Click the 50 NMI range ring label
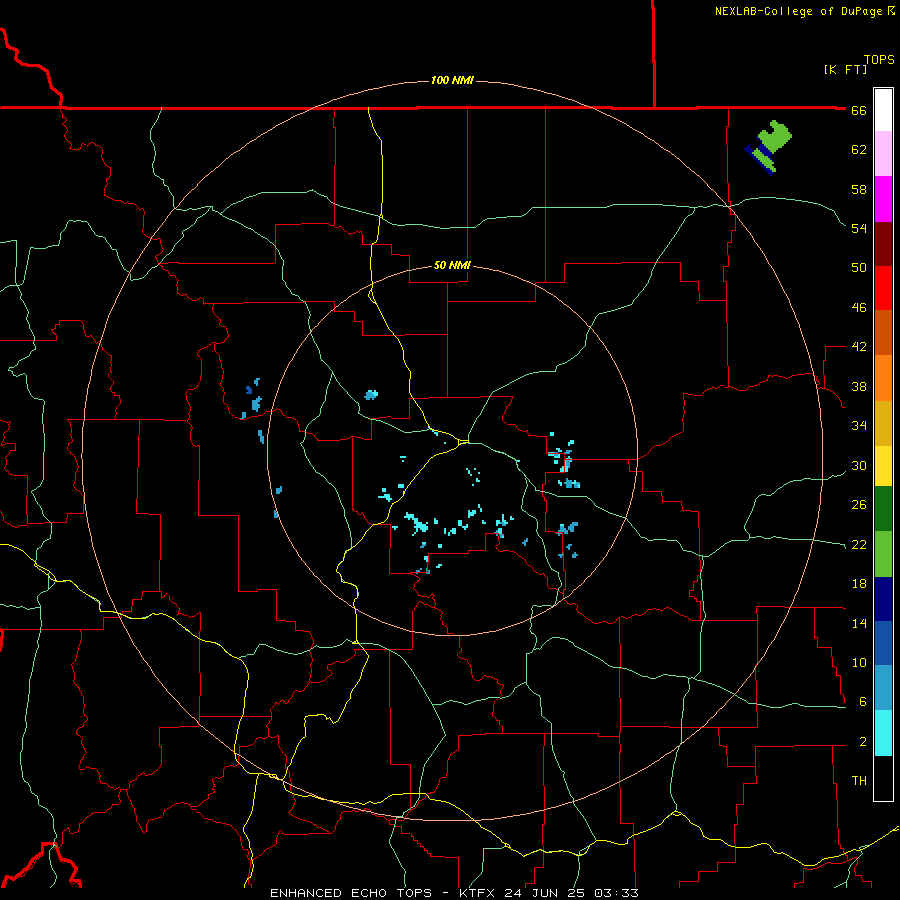The width and height of the screenshot is (900, 900). 452,265
